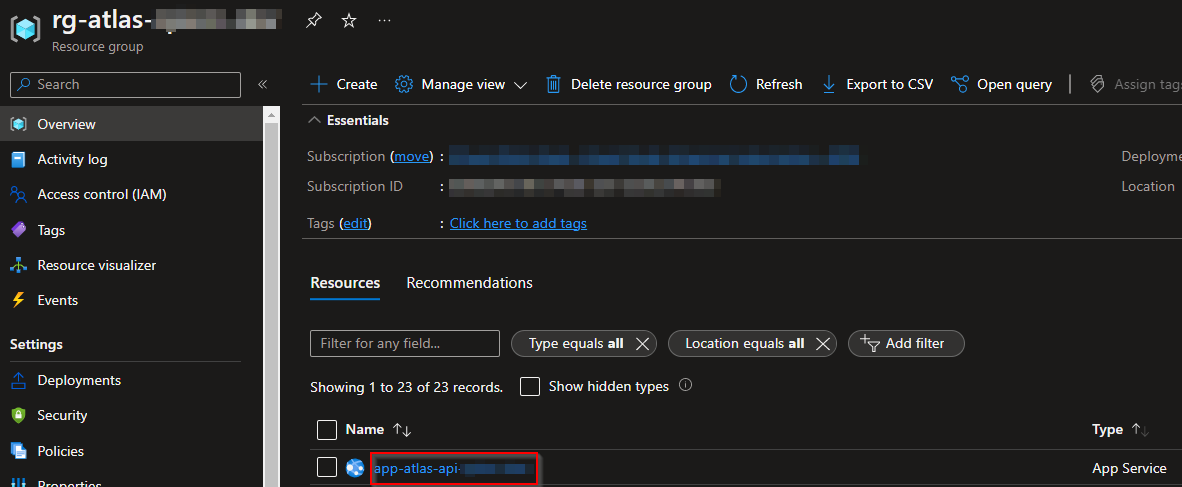Switch to the Recommendations tab

470,283
